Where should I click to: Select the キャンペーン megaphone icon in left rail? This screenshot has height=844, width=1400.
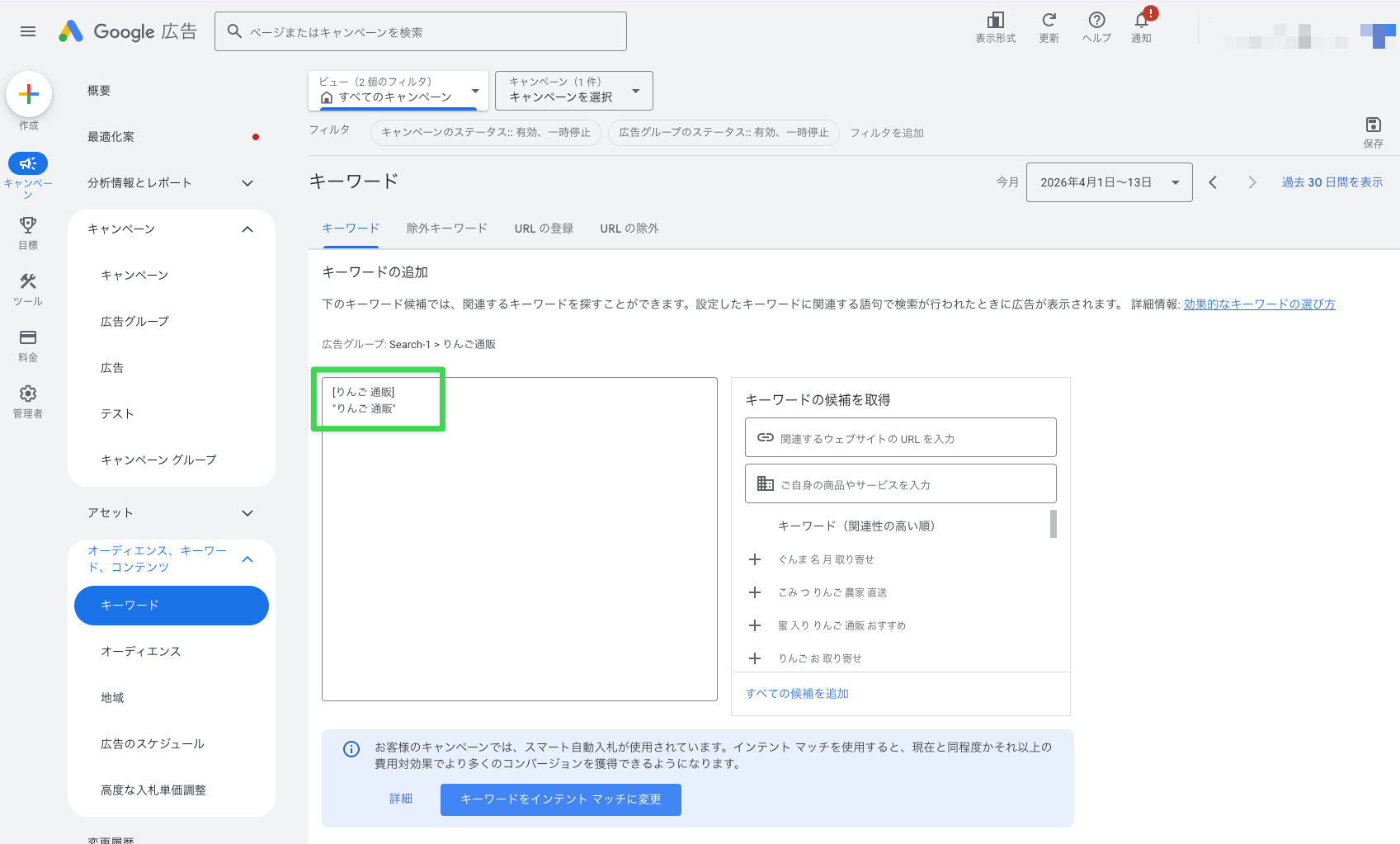[28, 163]
